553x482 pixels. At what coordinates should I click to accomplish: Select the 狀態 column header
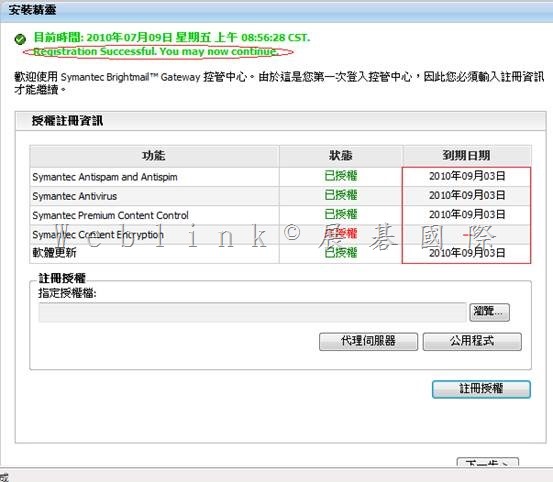(x=341, y=155)
